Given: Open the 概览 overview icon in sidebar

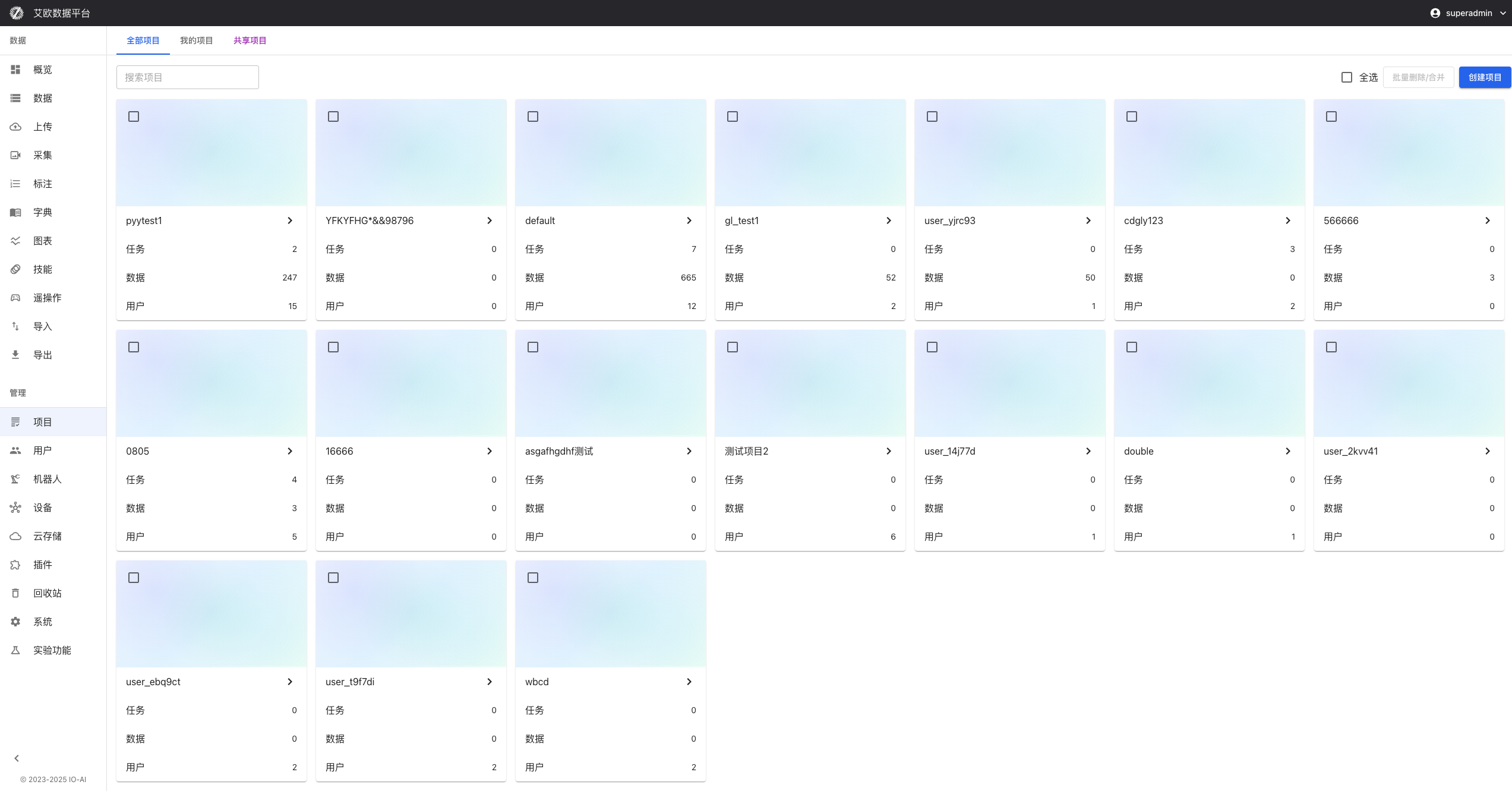Looking at the screenshot, I should click(15, 70).
